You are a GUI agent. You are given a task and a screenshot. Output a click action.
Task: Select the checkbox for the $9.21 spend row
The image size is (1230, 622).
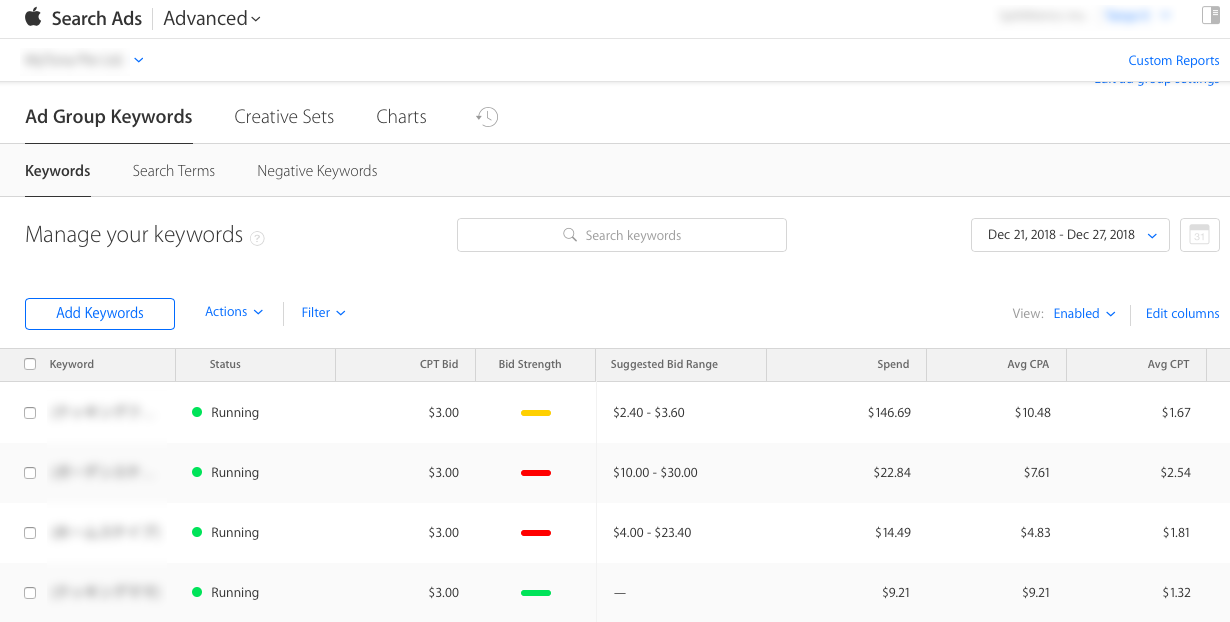(30, 593)
